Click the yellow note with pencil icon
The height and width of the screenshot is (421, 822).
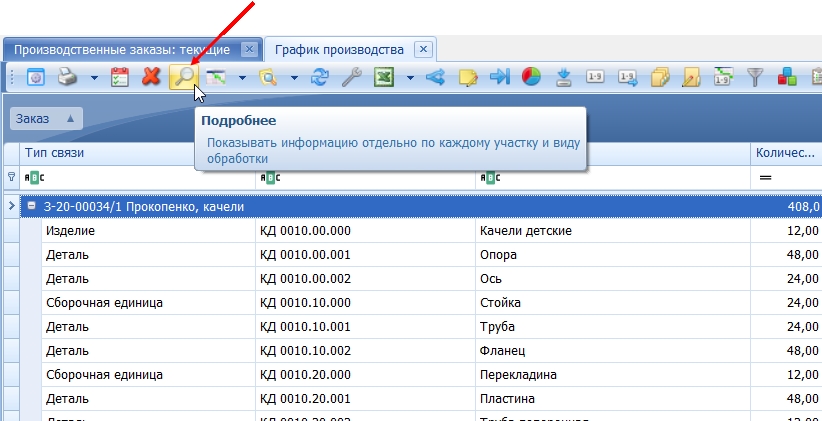468,78
